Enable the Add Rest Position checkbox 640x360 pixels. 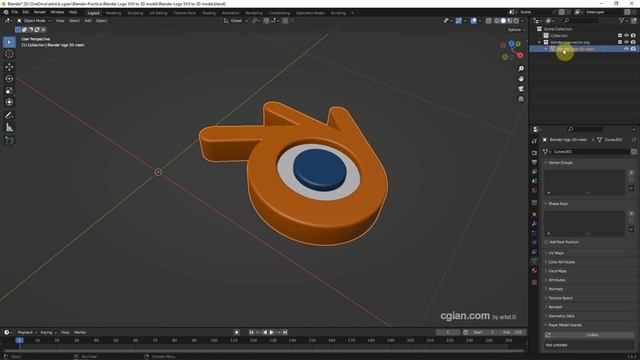tap(547, 242)
